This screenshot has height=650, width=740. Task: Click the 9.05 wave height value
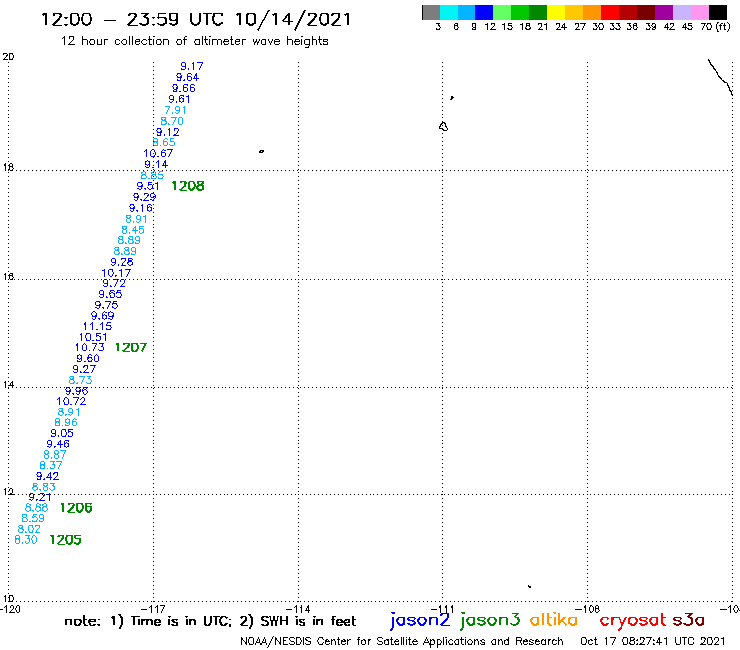click(x=62, y=433)
